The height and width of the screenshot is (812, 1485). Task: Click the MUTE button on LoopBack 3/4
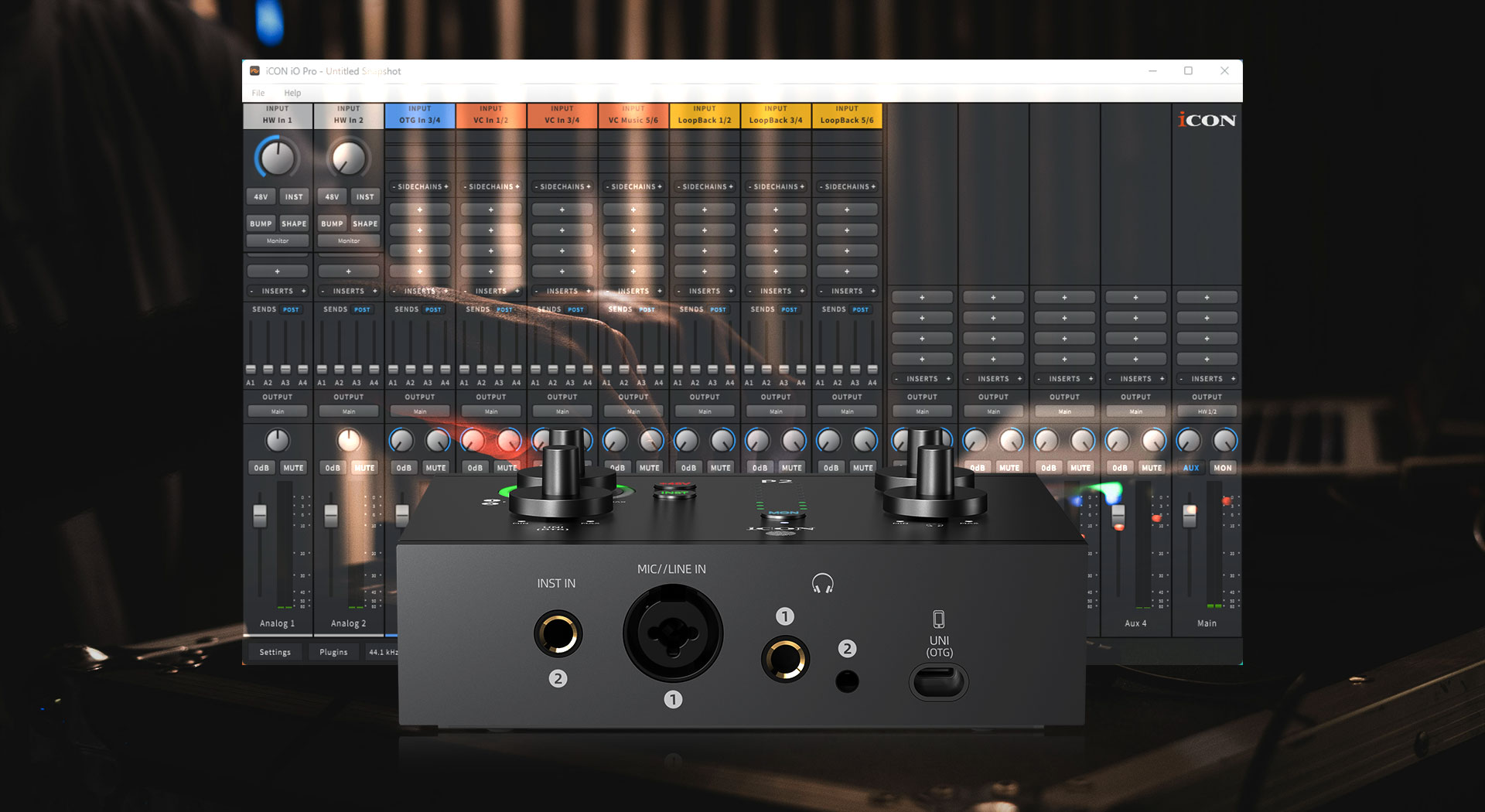tap(791, 468)
